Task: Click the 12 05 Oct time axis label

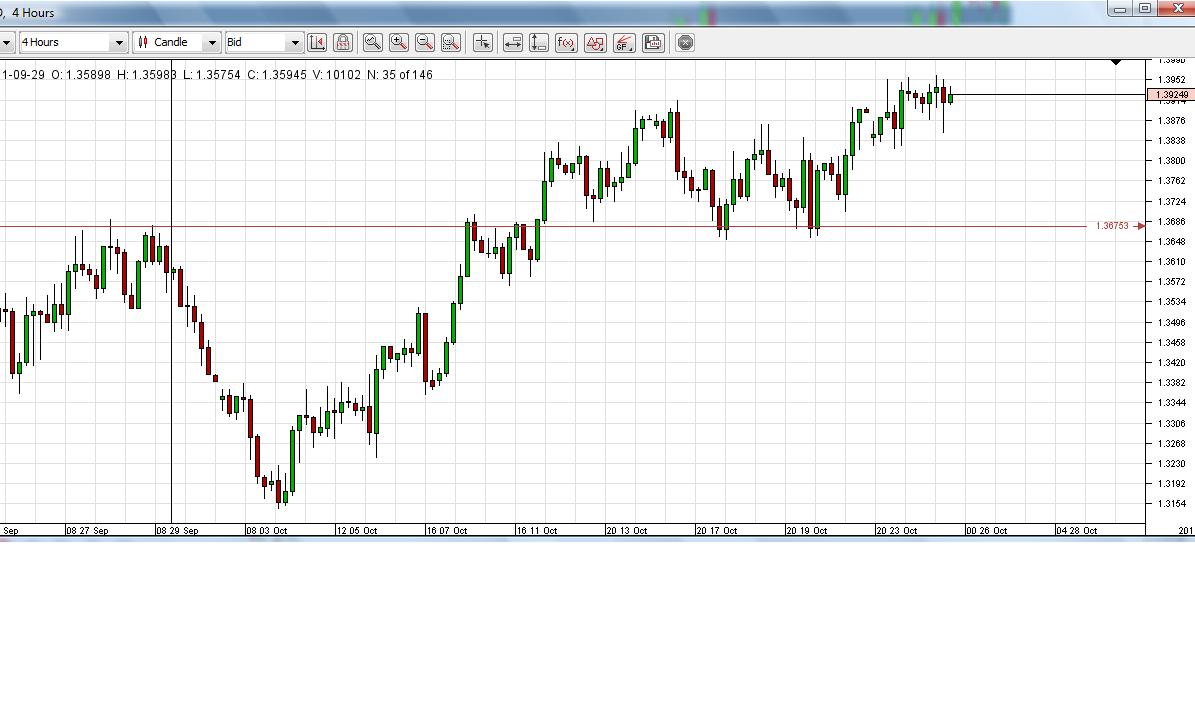Action: [357, 530]
